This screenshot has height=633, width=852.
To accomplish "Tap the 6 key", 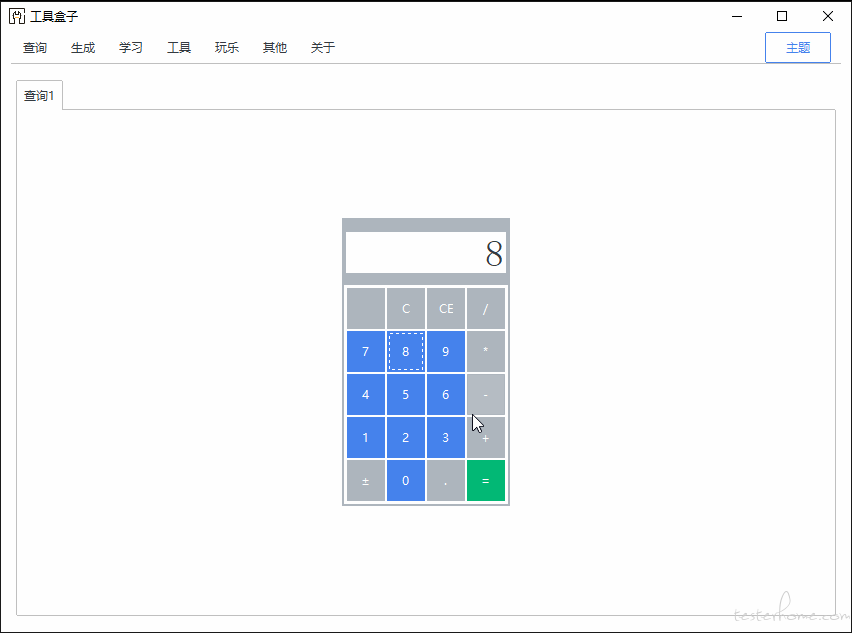I will [446, 394].
